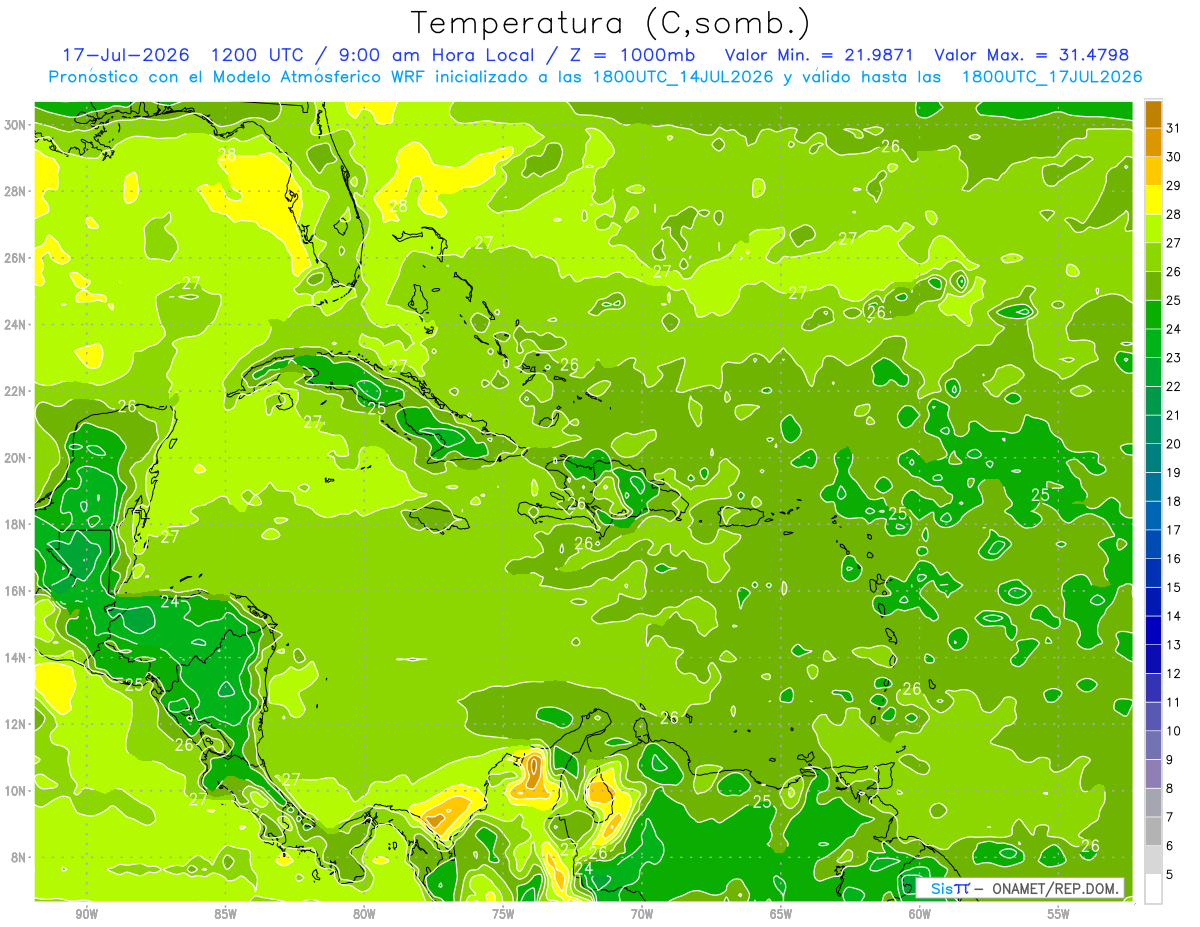
Task: Click the '75W' longitude axis label
Action: (x=503, y=914)
